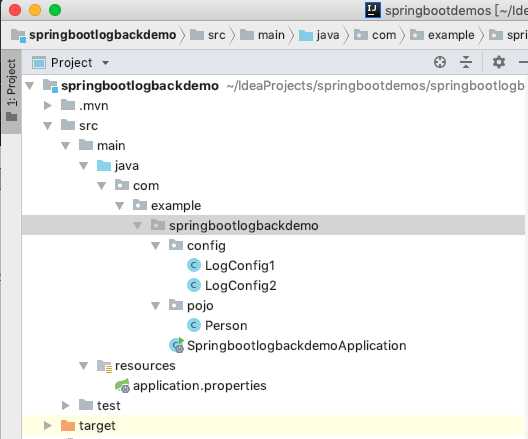Click the module icon of springbootlogbackdemo root
Image resolution: width=528 pixels, height=439 pixels.
(x=50, y=86)
